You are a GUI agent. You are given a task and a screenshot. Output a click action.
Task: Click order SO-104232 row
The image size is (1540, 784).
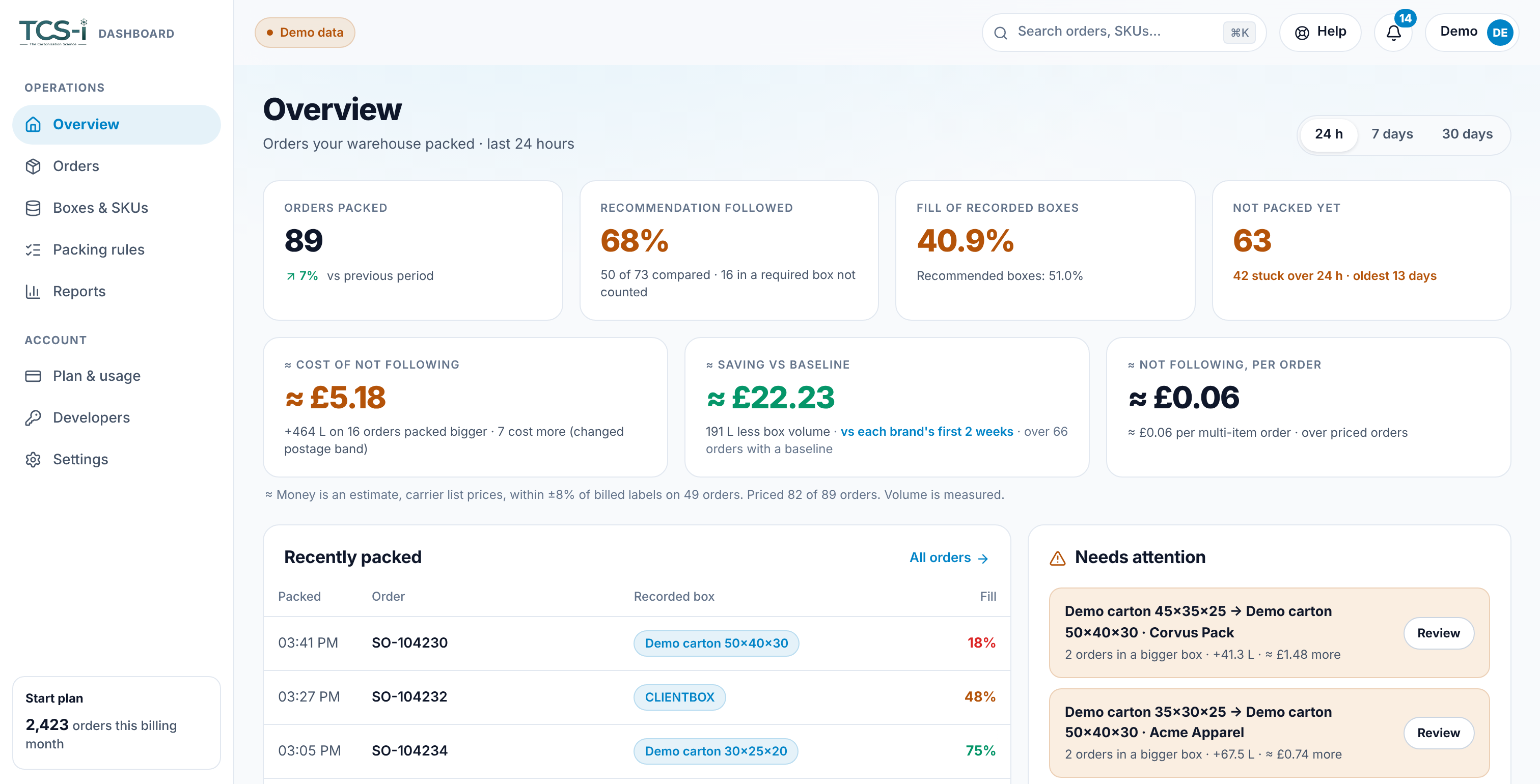pyautogui.click(x=637, y=697)
